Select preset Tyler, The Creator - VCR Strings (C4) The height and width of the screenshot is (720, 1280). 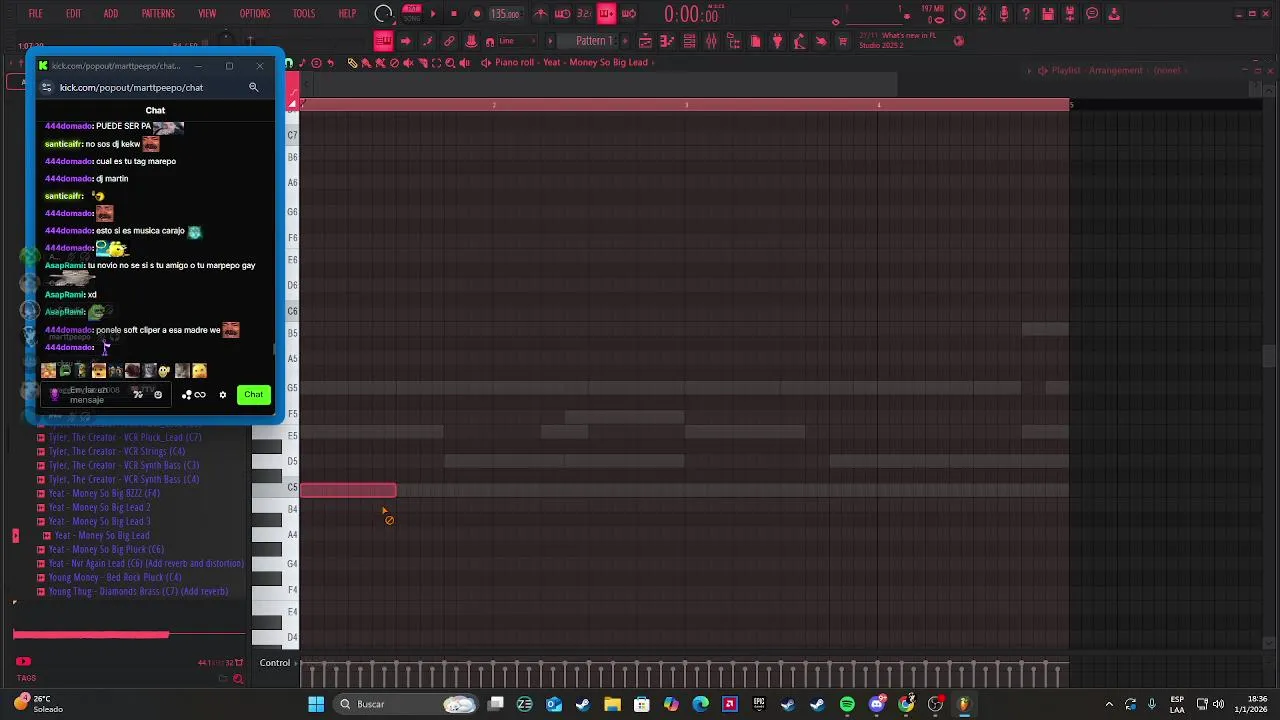coord(117,452)
